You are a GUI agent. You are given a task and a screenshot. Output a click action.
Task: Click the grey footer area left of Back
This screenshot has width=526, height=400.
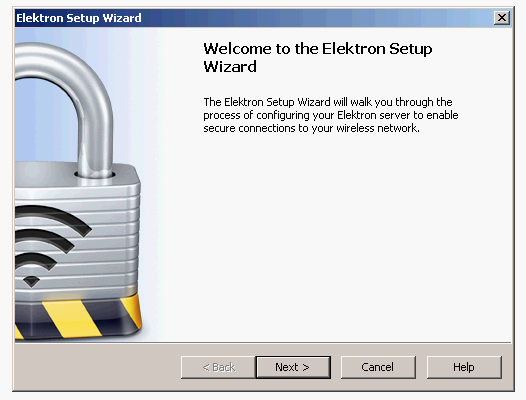[x=97, y=367]
